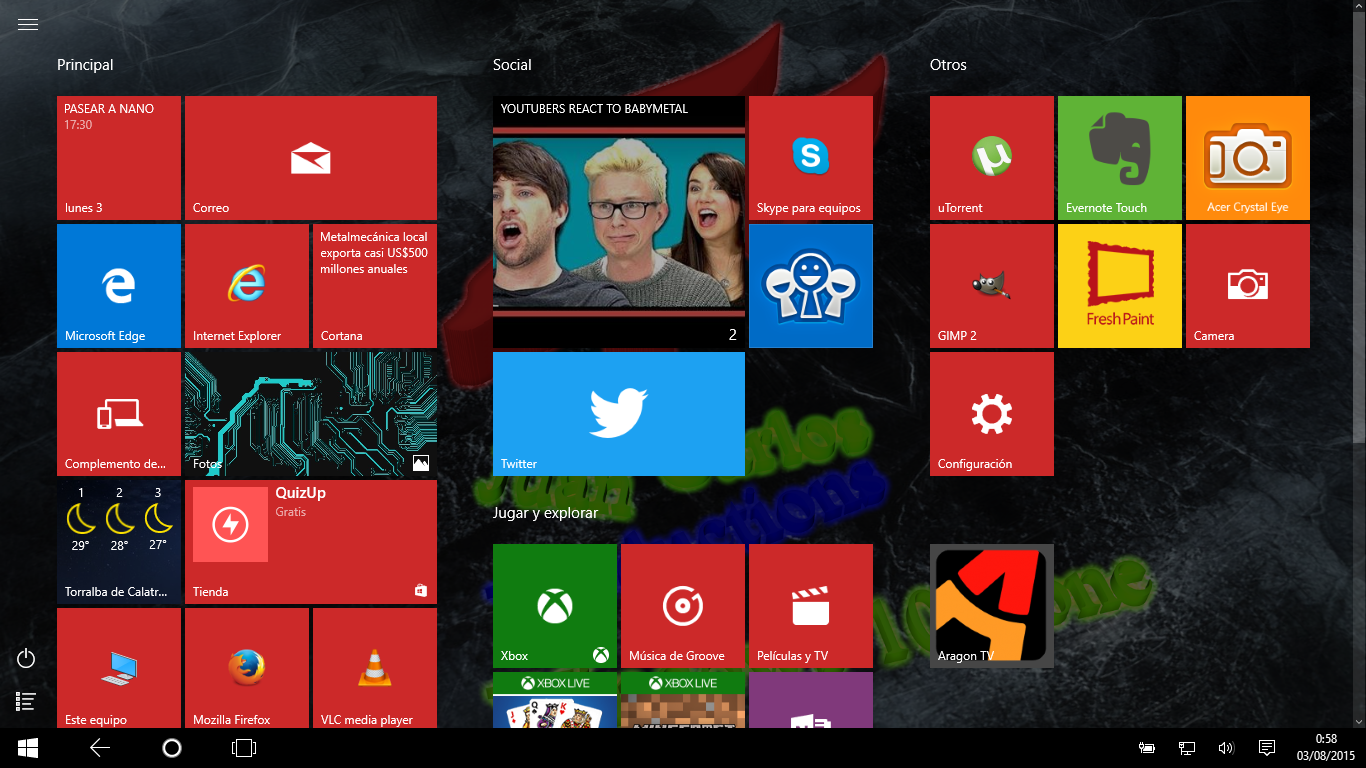
Task: Open Fresh Paint tile
Action: pyautogui.click(x=1120, y=286)
